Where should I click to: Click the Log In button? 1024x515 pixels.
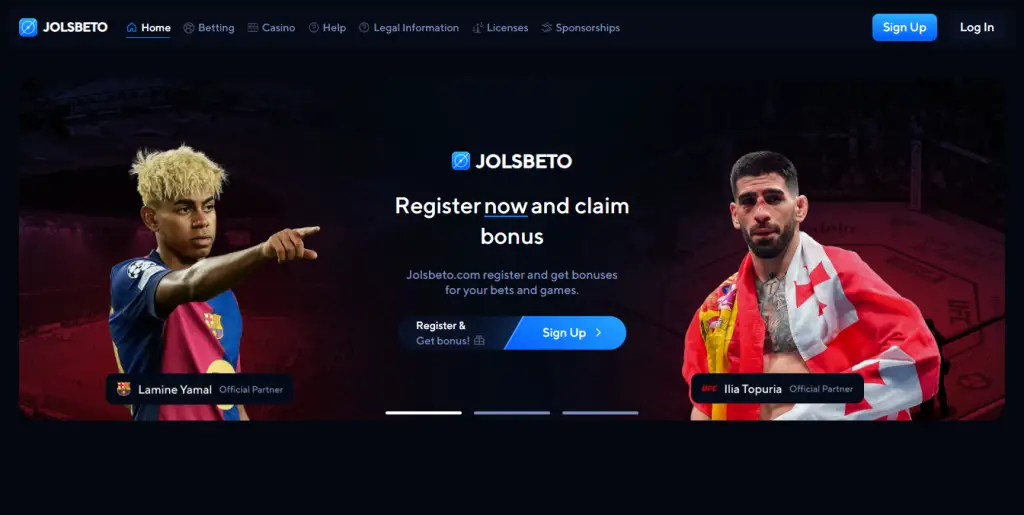(x=977, y=27)
